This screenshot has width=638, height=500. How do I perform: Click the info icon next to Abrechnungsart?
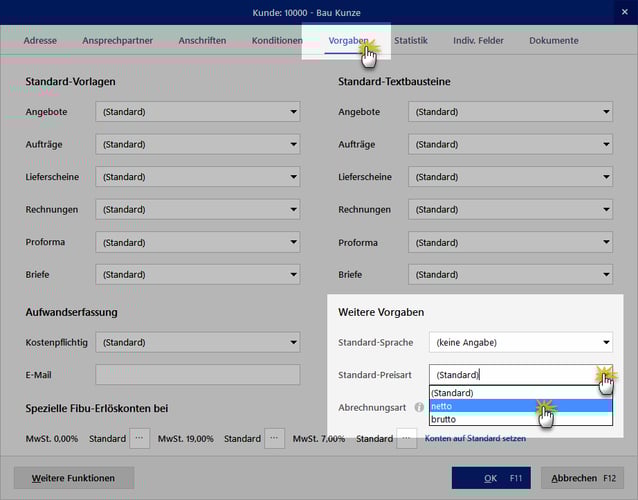[419, 408]
